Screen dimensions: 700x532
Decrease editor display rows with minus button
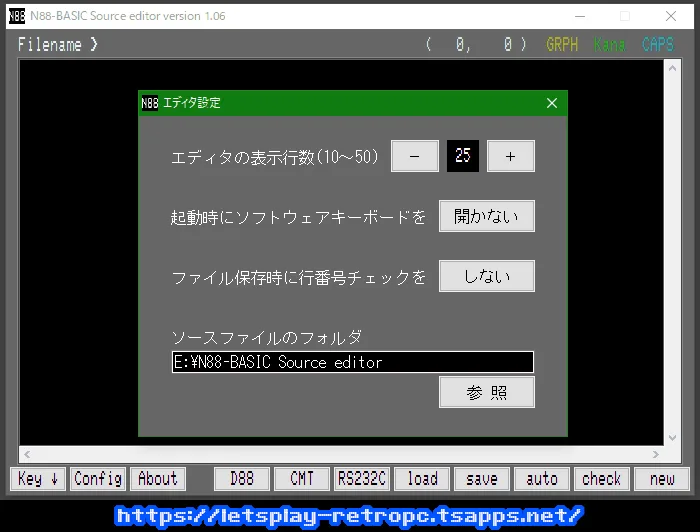click(414, 156)
